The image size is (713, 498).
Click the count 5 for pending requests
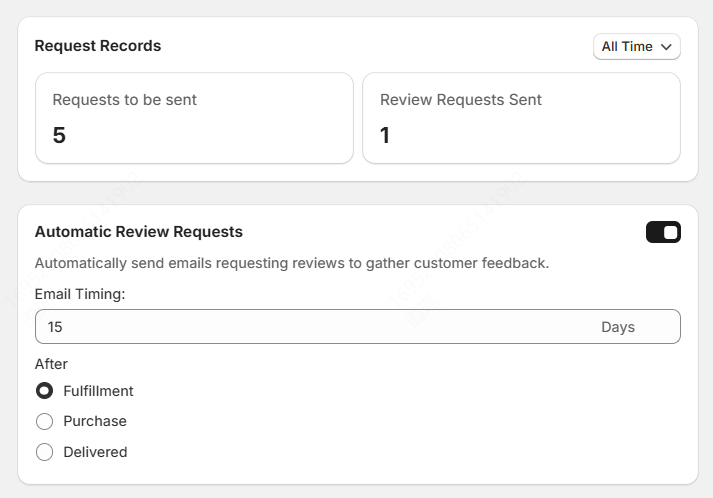point(59,135)
